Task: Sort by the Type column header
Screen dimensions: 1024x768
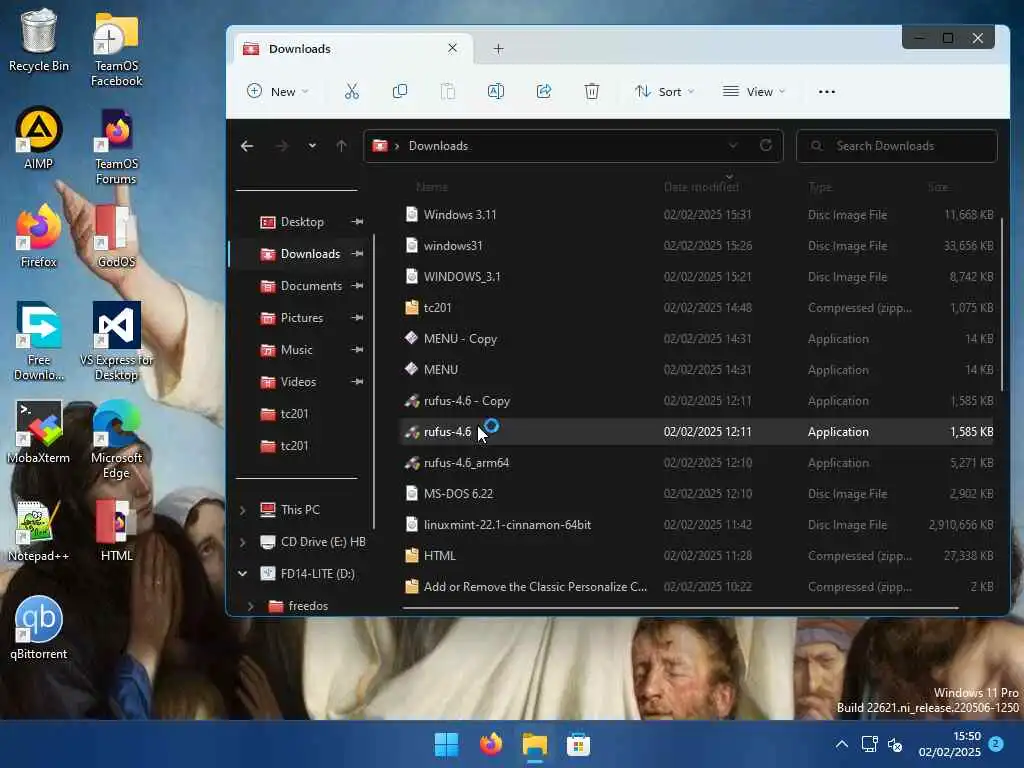Action: (x=820, y=187)
